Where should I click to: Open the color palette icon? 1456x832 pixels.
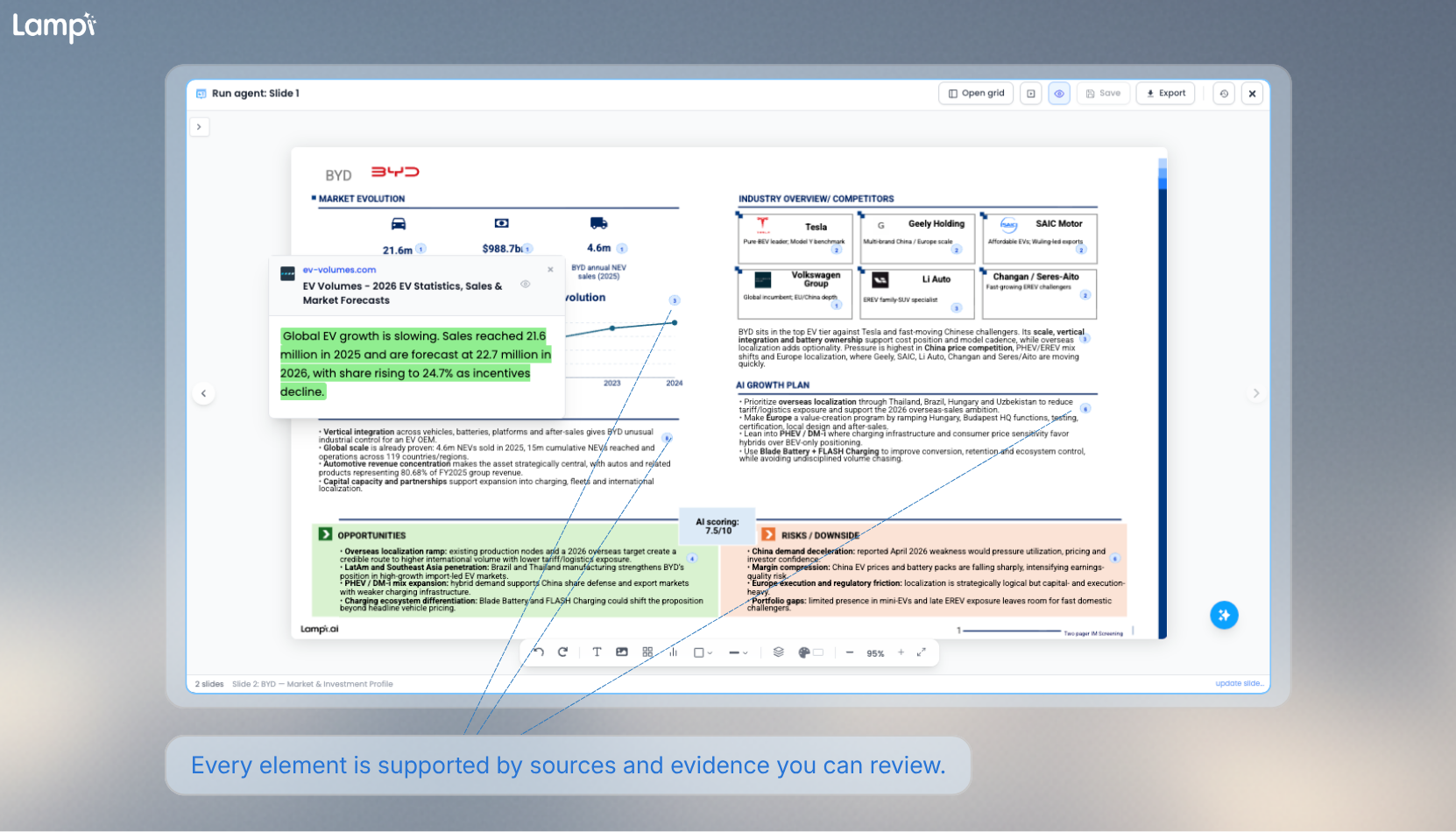[x=804, y=652]
